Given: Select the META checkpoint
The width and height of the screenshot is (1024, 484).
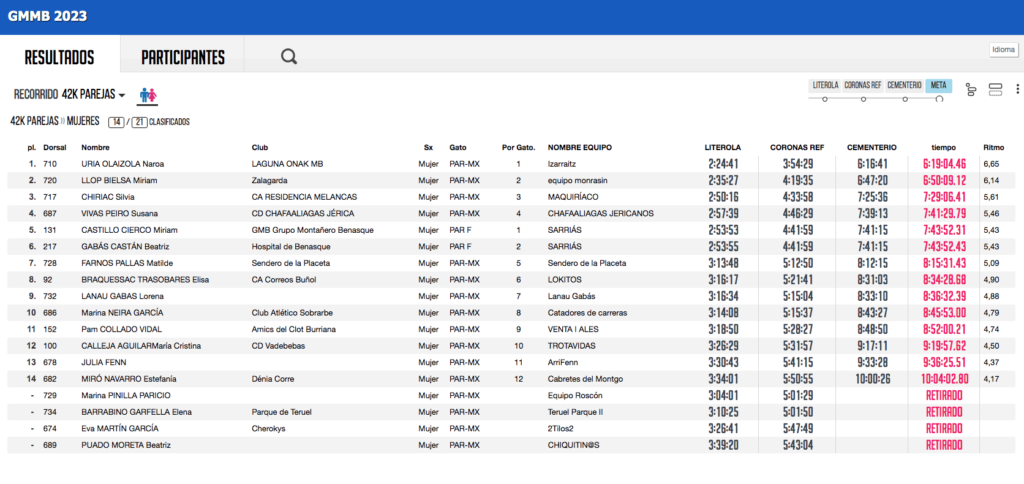Looking at the screenshot, I should (x=938, y=85).
